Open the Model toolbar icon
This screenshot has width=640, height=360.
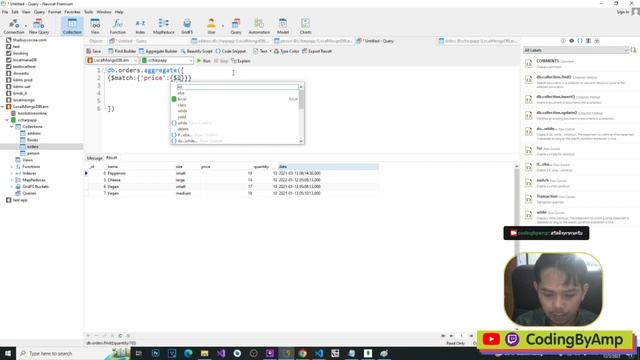click(x=283, y=26)
